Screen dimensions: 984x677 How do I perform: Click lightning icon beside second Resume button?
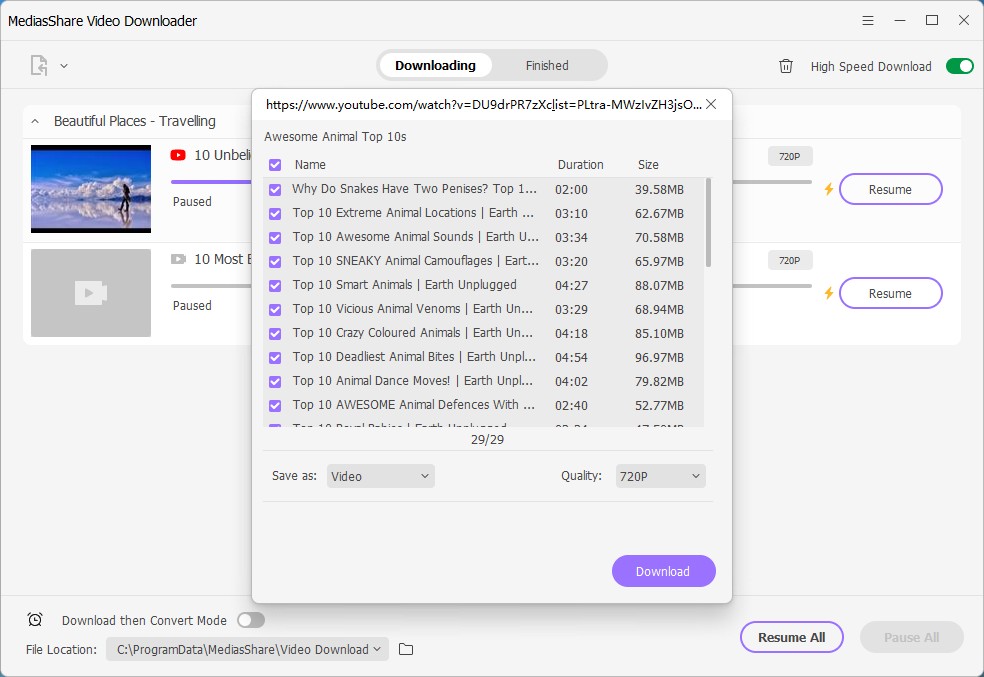point(828,293)
